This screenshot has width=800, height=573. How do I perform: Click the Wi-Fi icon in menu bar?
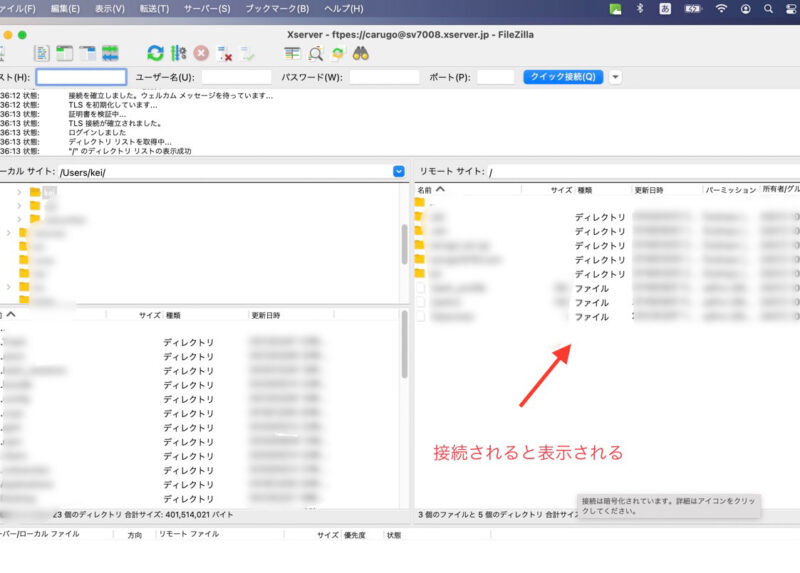[721, 9]
